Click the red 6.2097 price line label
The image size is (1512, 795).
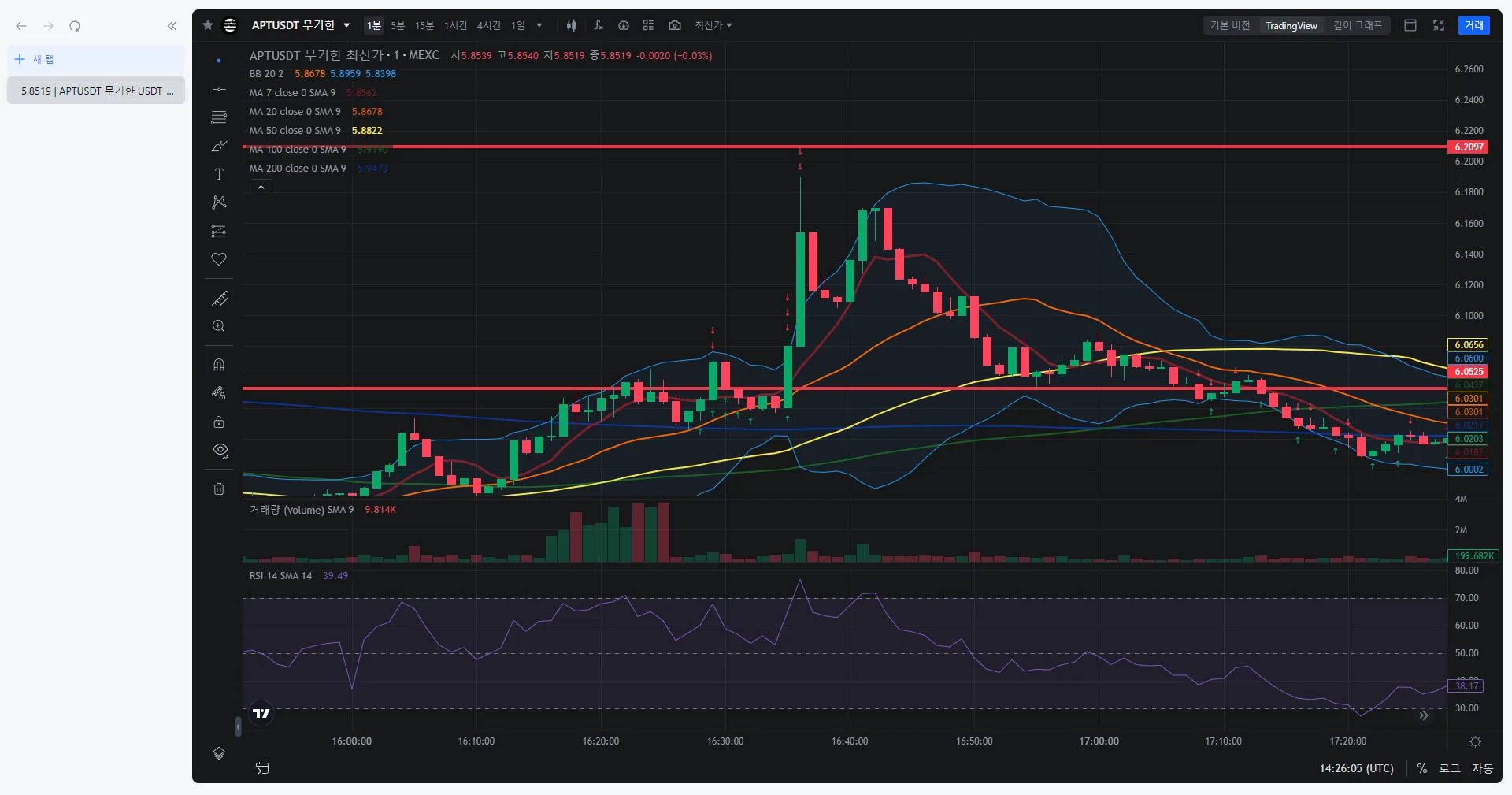[x=1469, y=147]
